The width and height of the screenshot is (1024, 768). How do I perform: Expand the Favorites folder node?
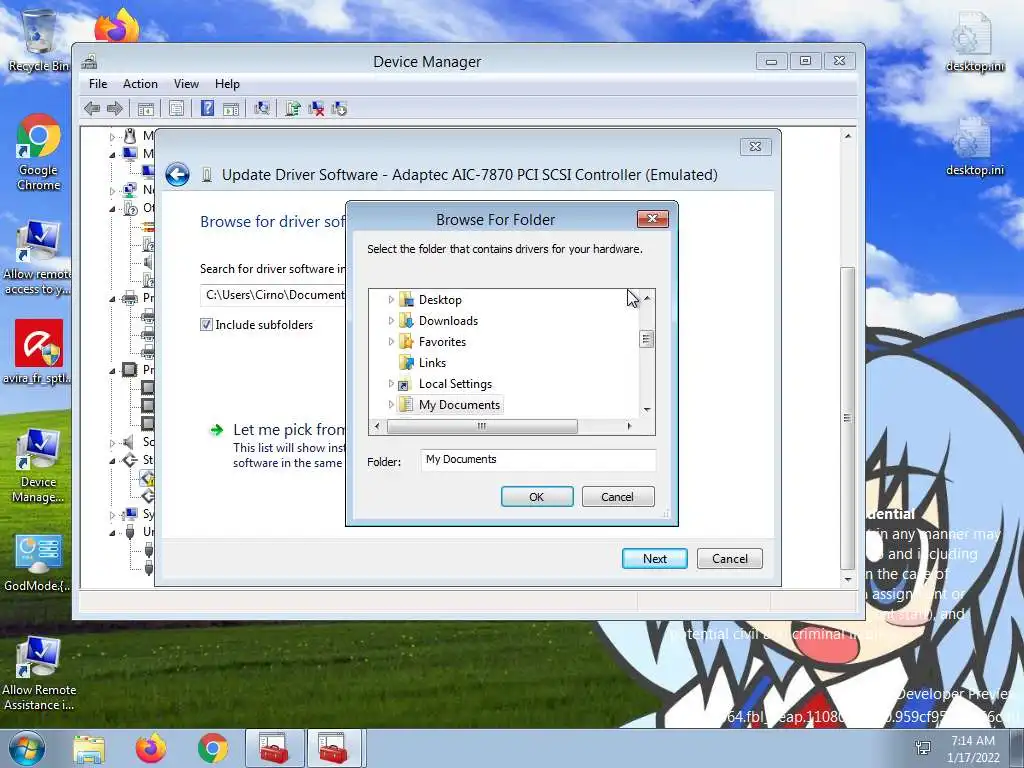pyautogui.click(x=391, y=342)
